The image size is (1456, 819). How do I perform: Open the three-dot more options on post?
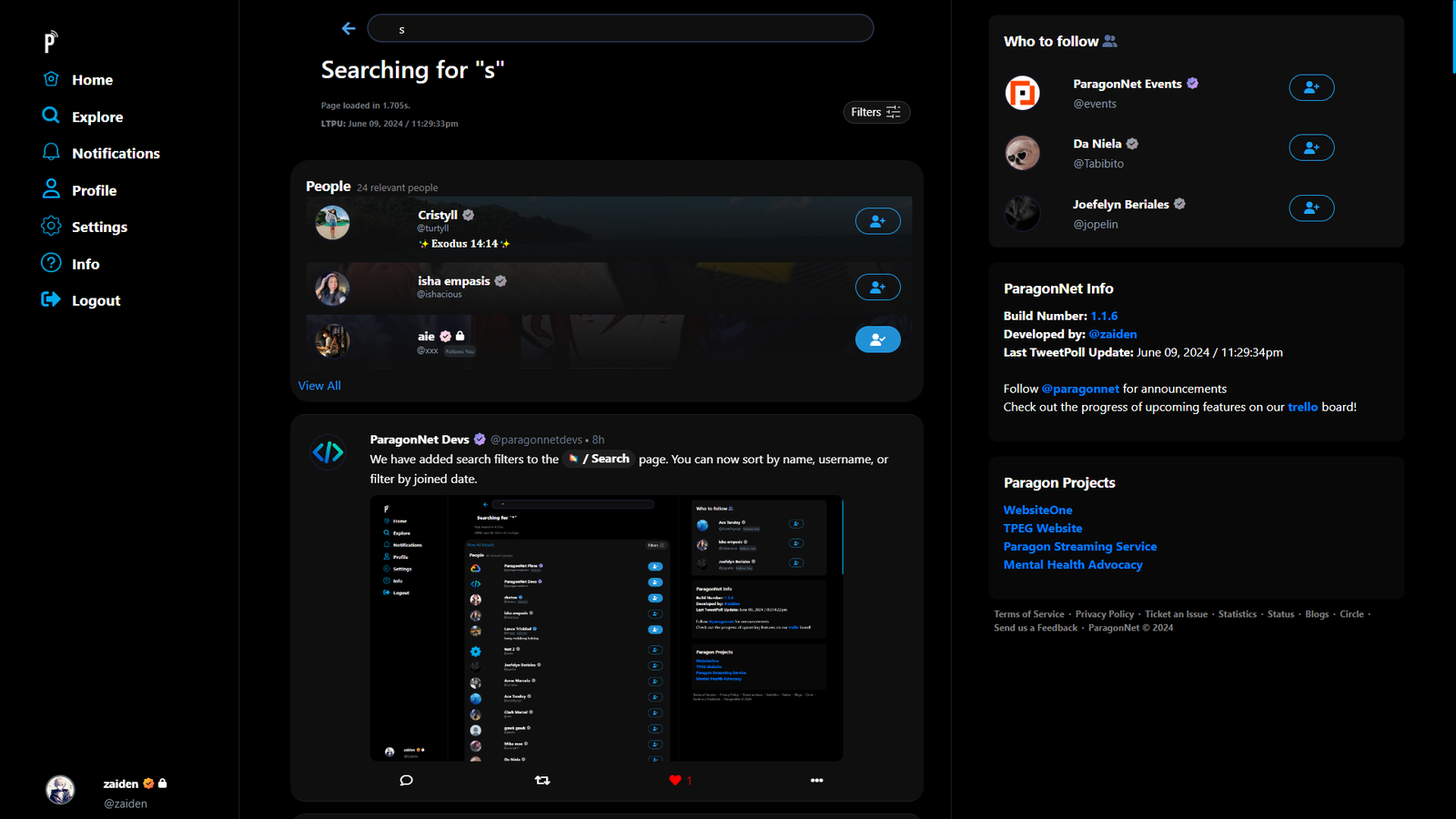[x=816, y=780]
